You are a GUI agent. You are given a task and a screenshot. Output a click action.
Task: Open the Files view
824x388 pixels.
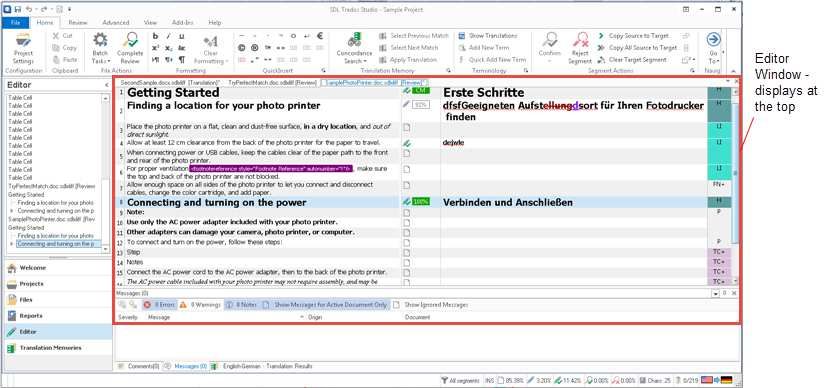(x=57, y=300)
